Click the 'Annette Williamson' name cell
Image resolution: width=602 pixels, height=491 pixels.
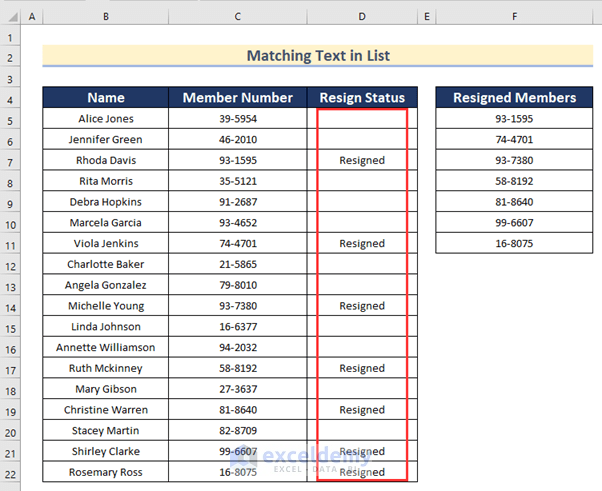(106, 348)
